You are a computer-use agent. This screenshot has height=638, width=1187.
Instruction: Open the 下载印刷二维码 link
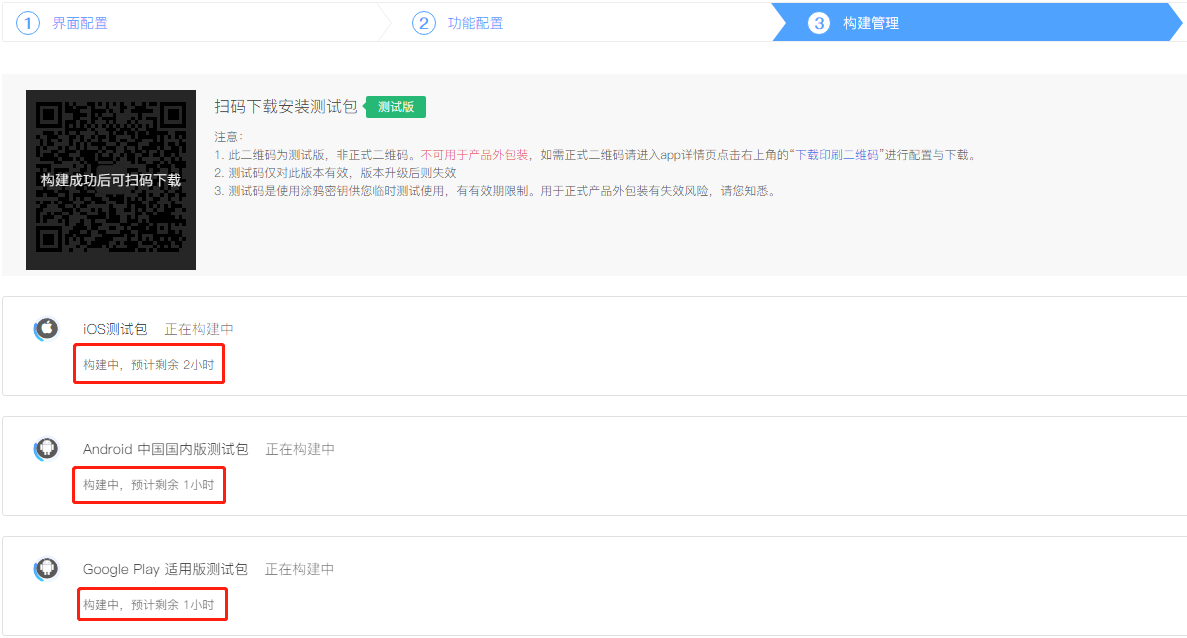click(x=837, y=155)
